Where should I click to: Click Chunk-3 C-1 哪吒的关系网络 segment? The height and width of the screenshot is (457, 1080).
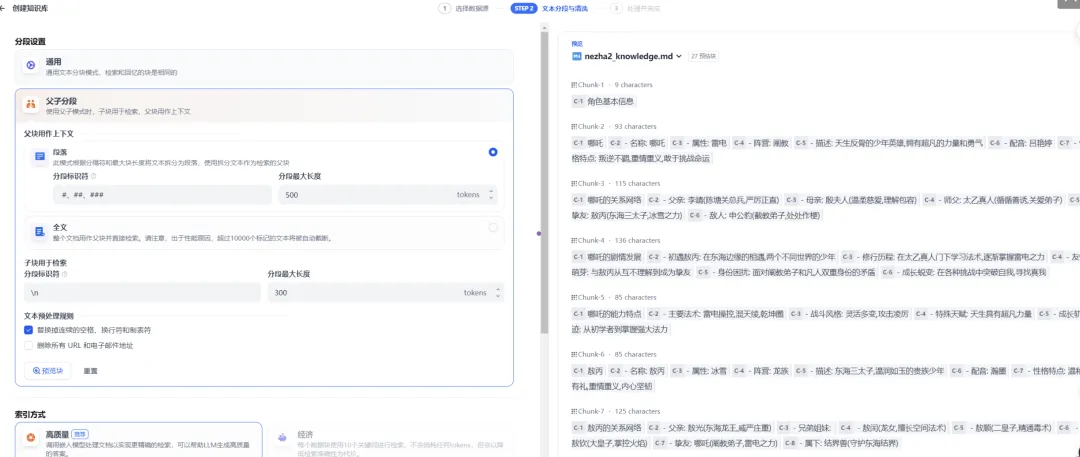(x=608, y=200)
